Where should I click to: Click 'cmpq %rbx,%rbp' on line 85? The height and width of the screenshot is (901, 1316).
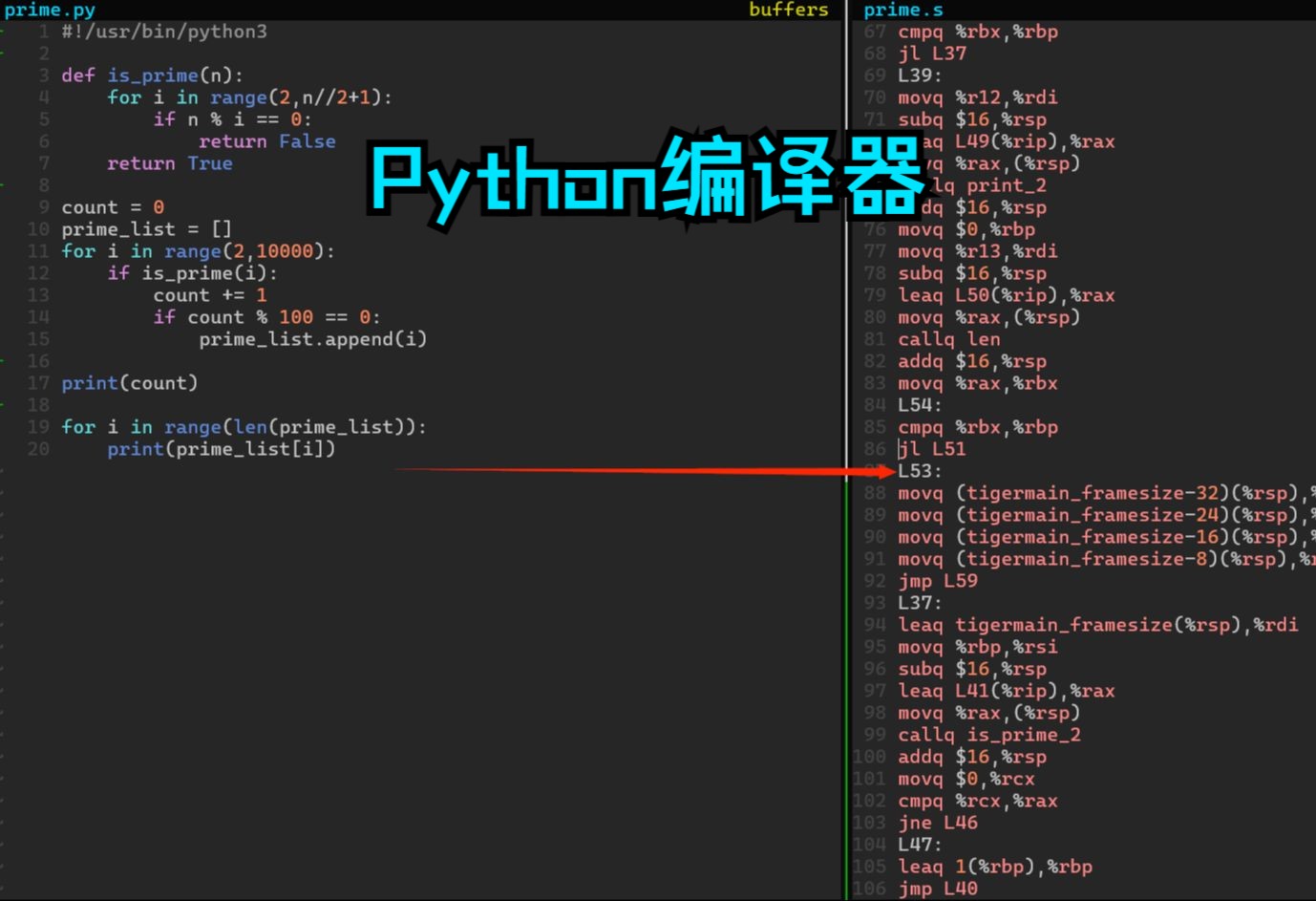coord(978,427)
